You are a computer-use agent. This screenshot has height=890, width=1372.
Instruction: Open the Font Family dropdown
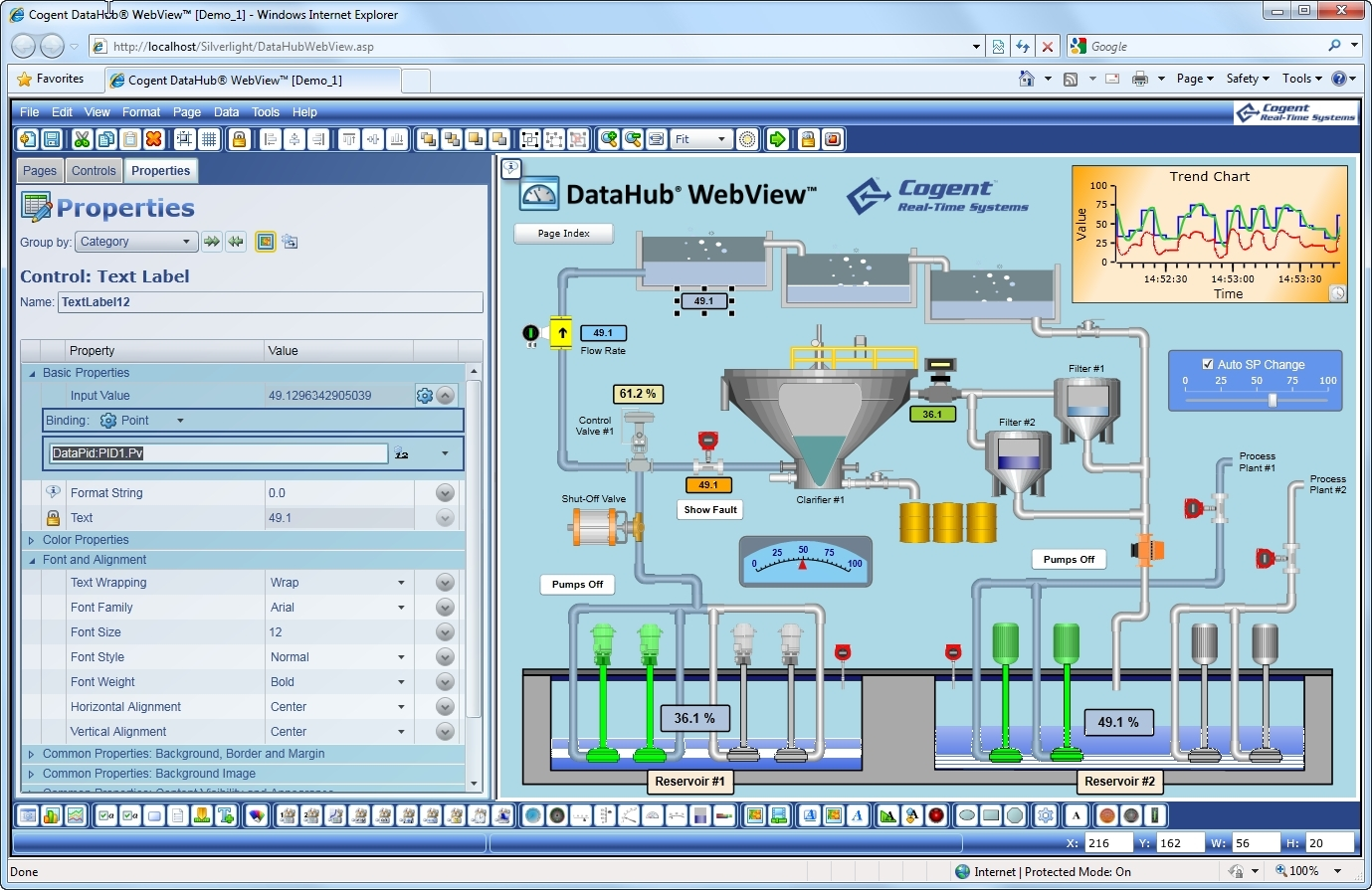click(x=401, y=608)
